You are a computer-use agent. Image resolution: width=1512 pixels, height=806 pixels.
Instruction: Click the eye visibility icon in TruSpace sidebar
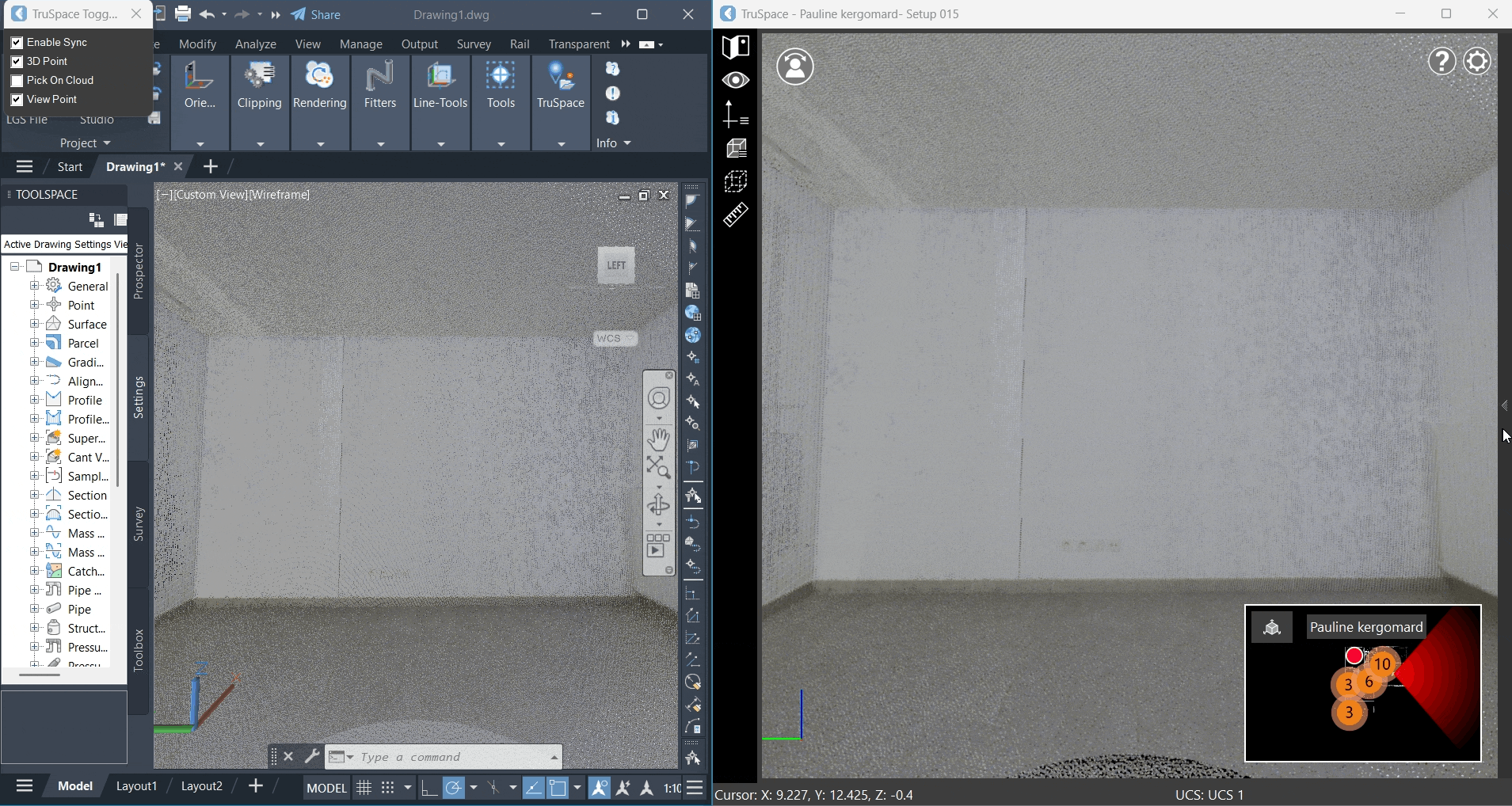(x=736, y=79)
